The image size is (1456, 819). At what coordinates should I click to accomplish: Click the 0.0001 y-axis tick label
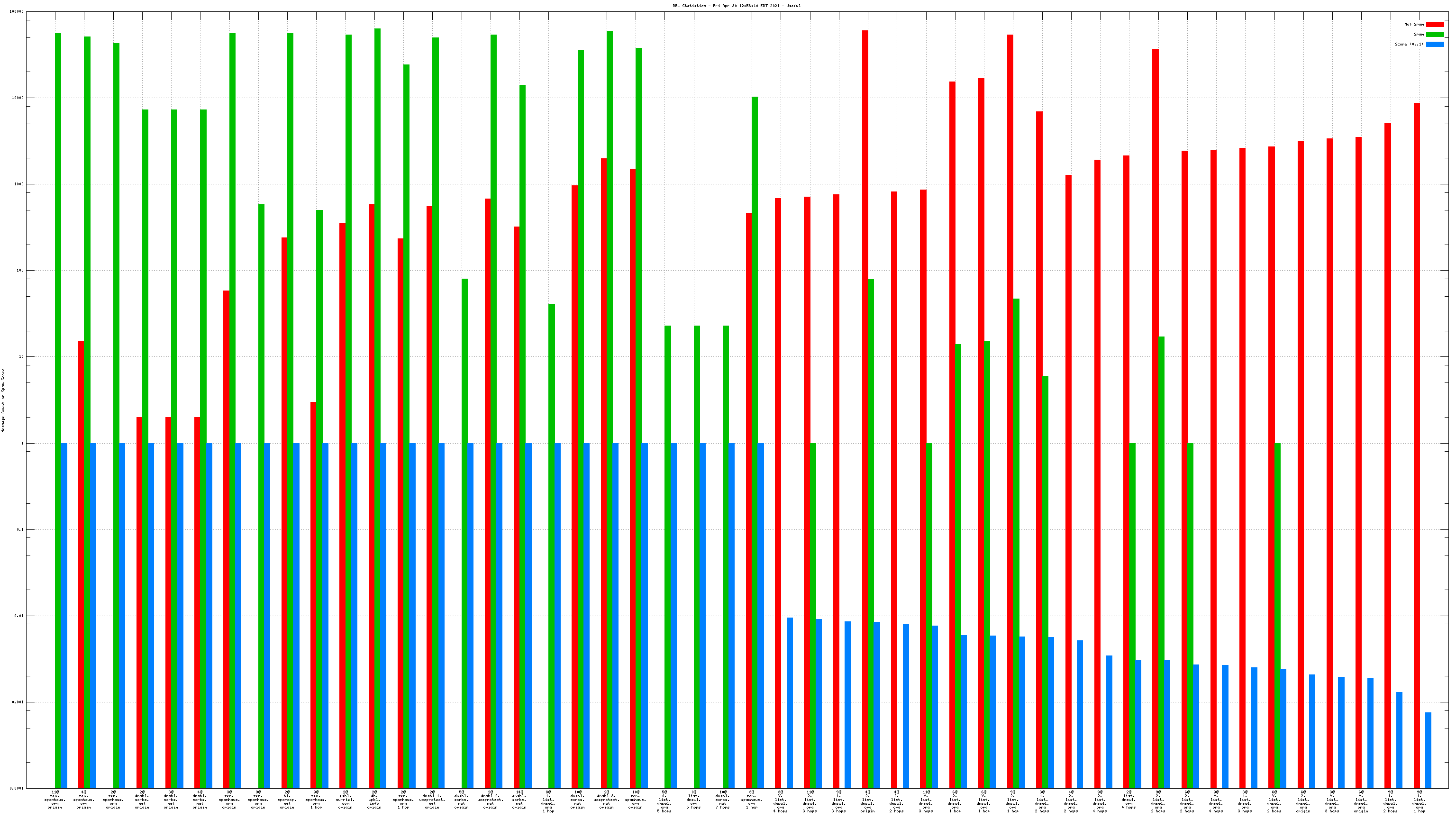[x=17, y=789]
